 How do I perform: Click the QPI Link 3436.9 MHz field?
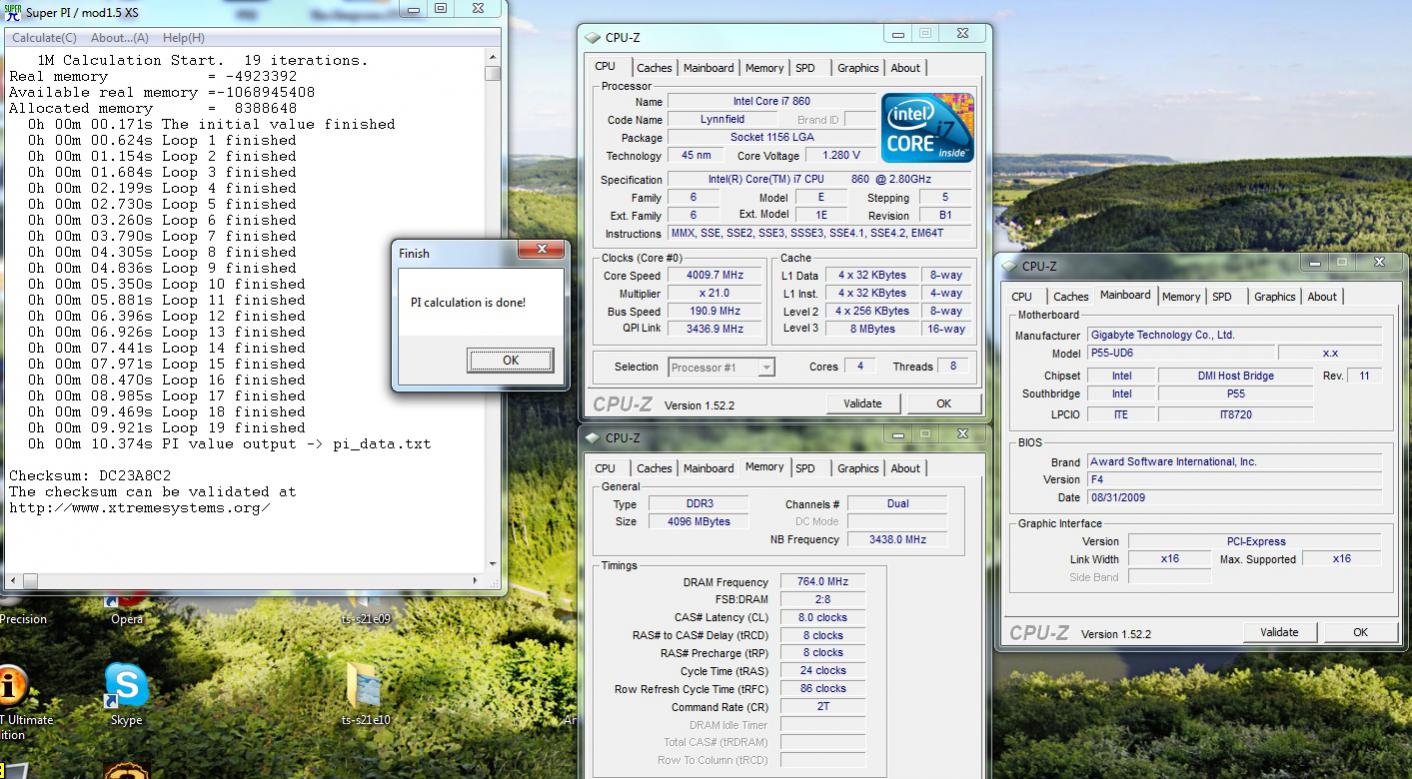point(714,328)
